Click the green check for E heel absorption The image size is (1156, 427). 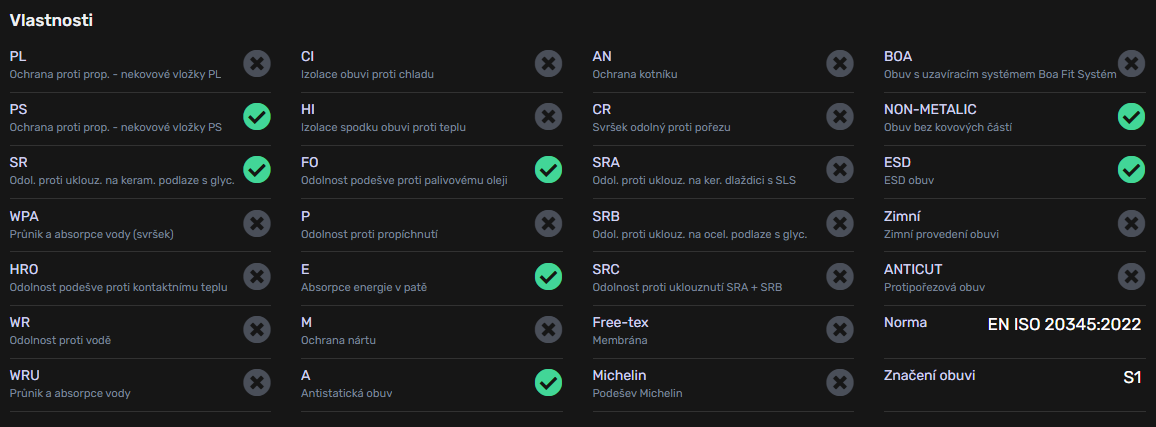point(548,277)
